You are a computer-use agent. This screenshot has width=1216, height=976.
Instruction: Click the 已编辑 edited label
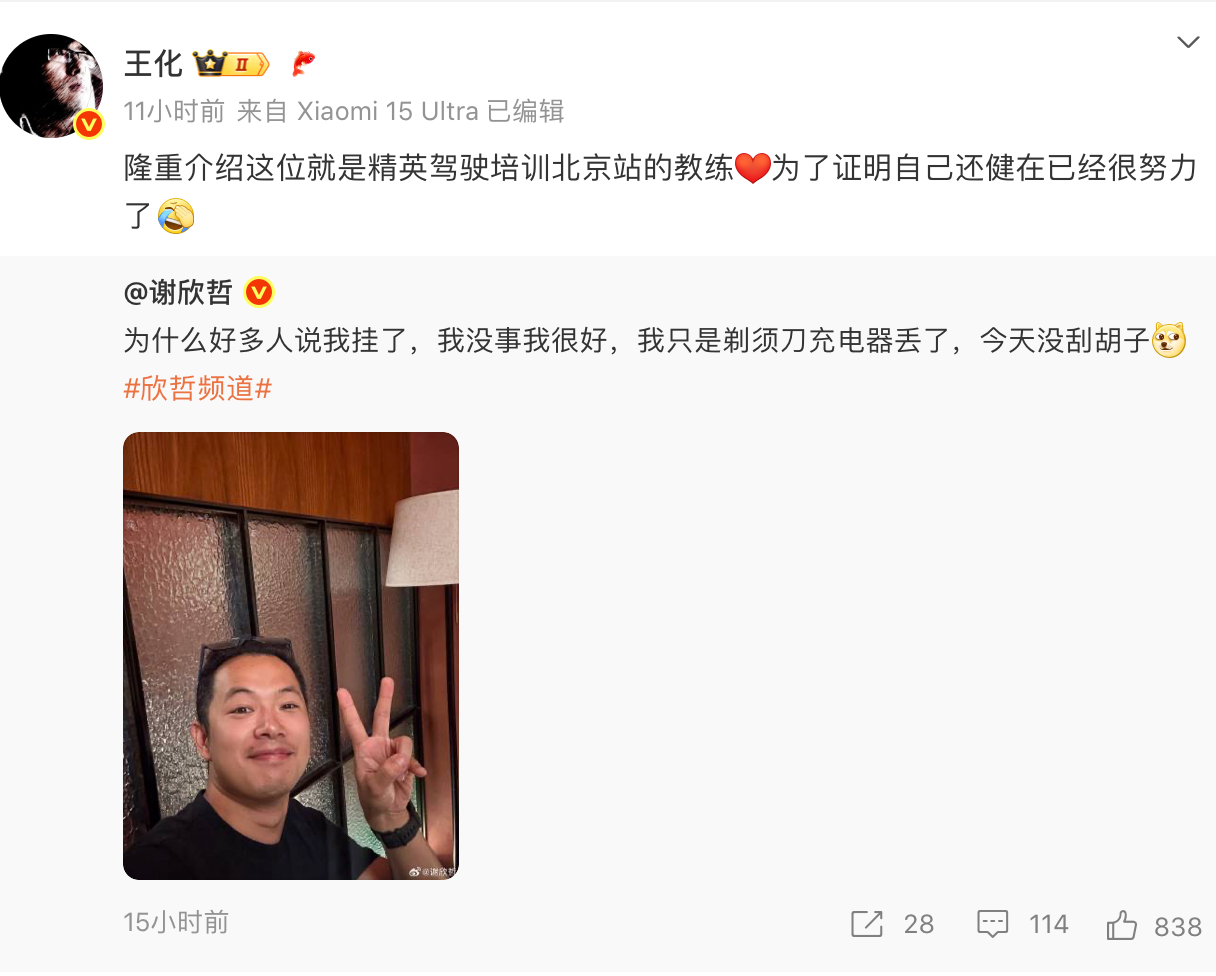click(526, 111)
